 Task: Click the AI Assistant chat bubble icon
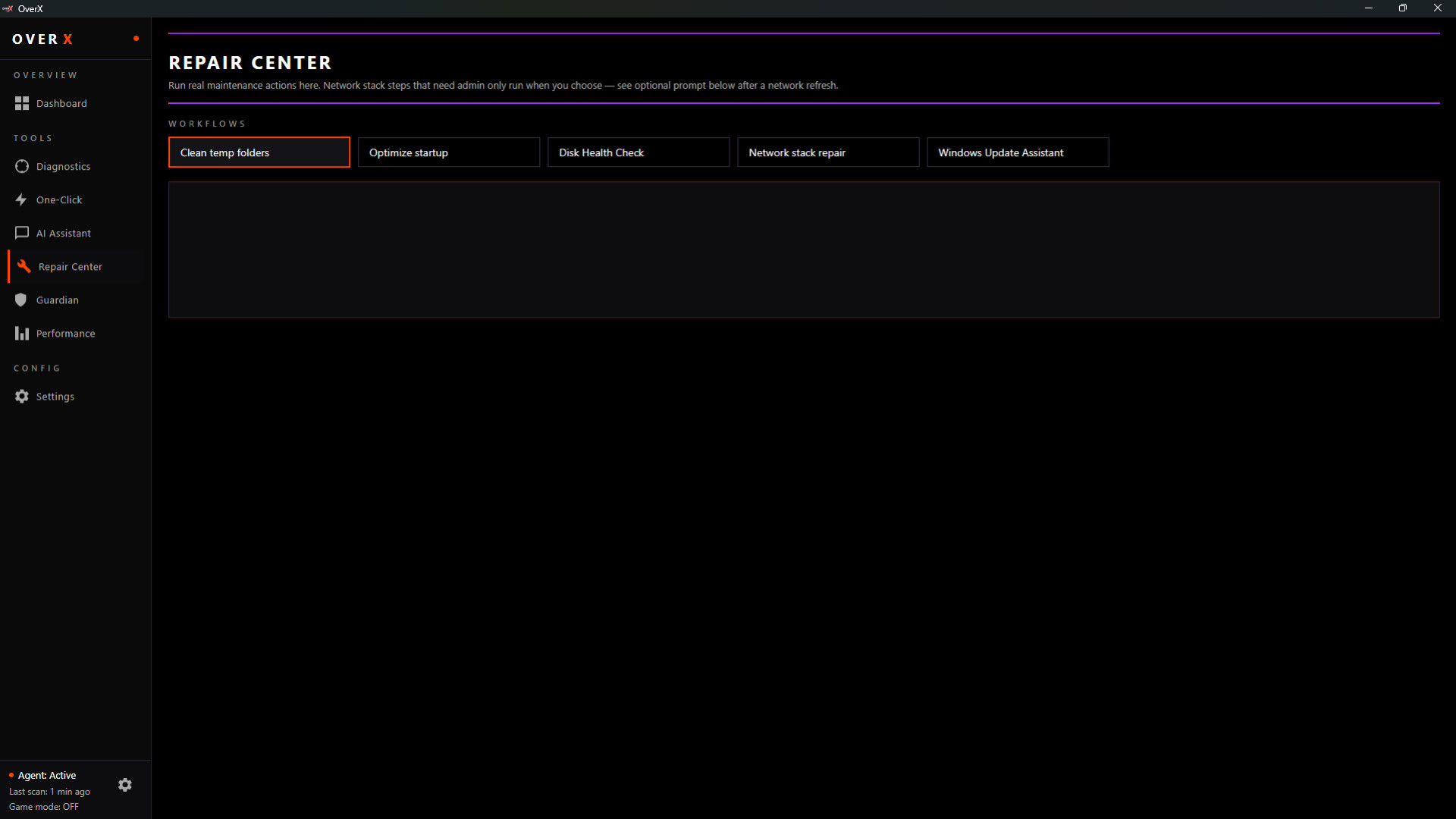click(21, 233)
